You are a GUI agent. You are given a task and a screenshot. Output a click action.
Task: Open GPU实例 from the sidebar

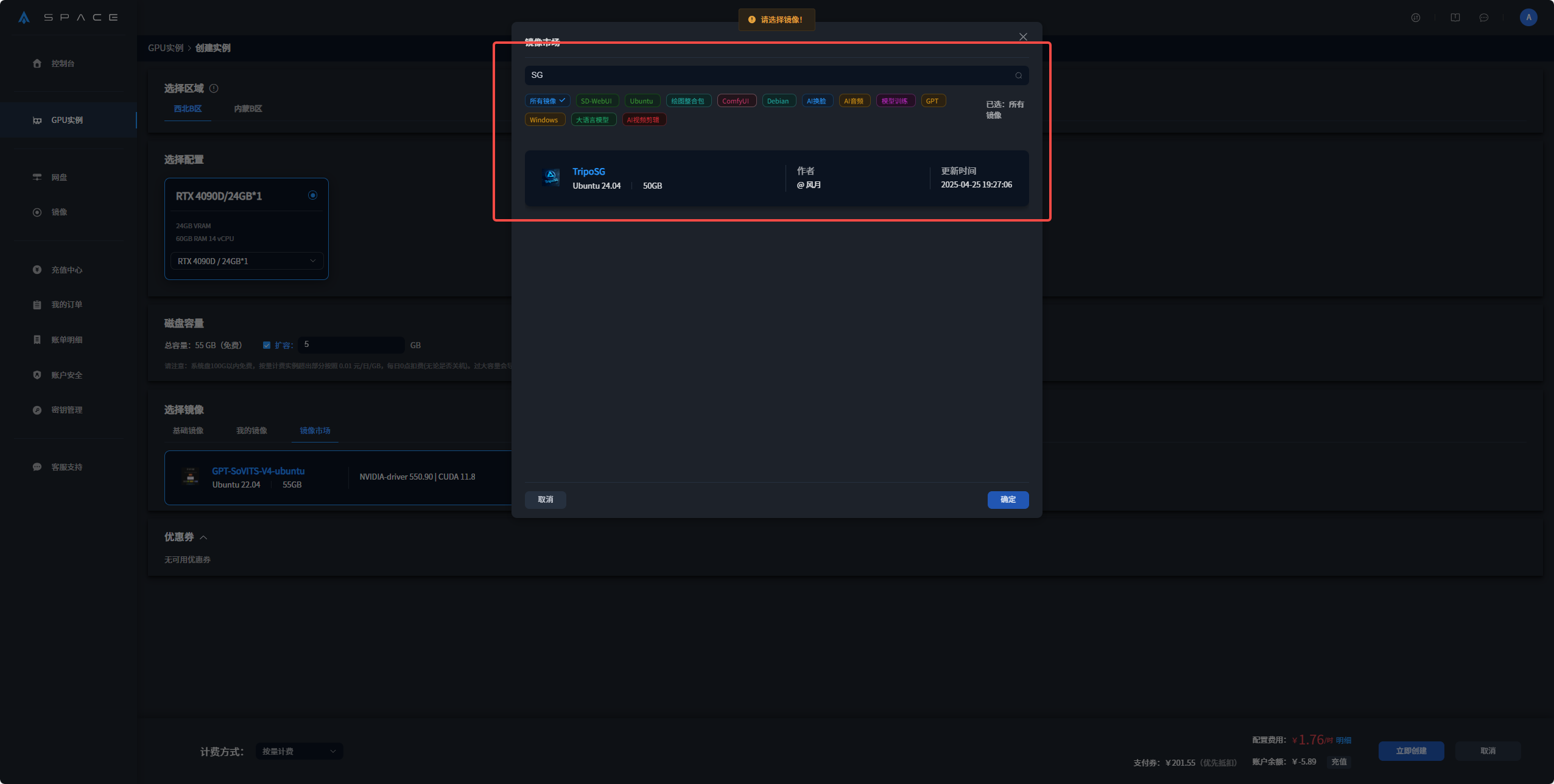[x=67, y=120]
